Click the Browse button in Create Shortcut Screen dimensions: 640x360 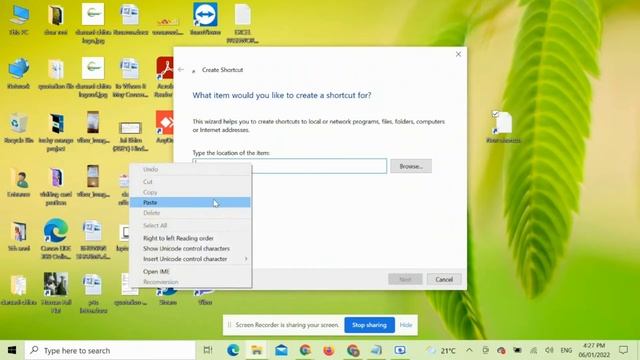411,167
